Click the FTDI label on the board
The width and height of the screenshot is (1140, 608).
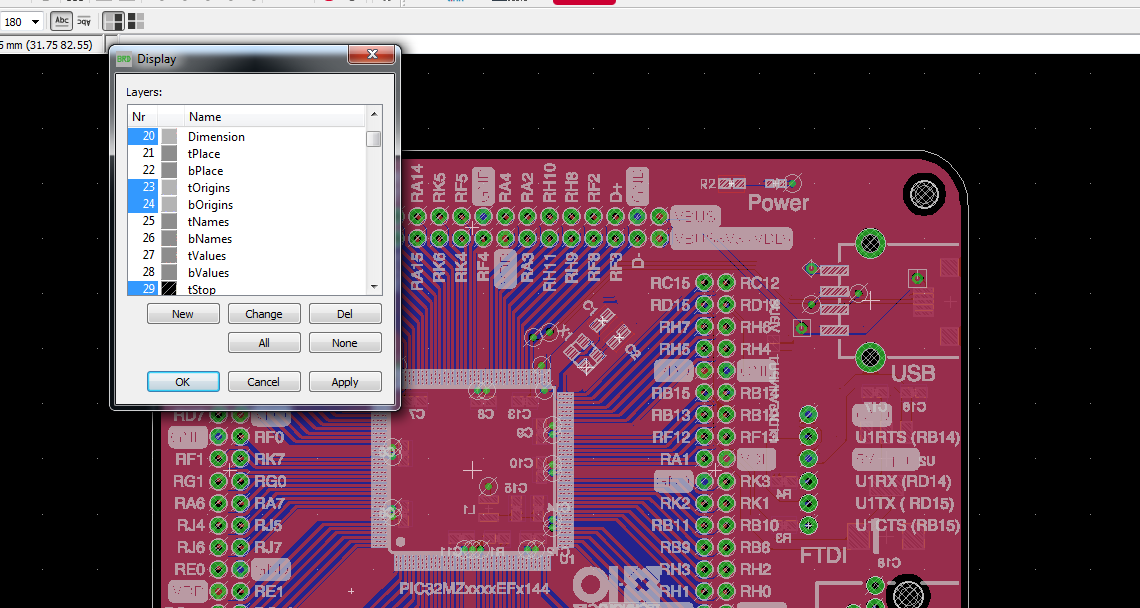click(x=824, y=556)
